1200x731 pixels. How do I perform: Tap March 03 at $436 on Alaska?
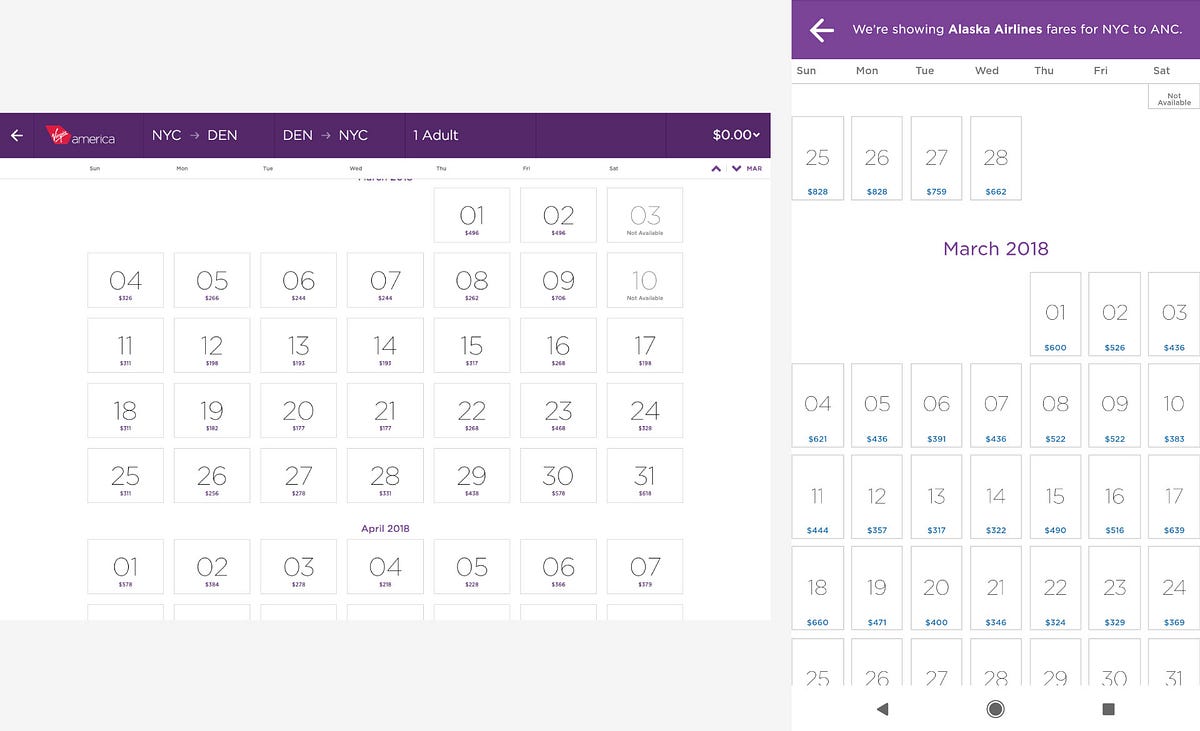(1174, 314)
